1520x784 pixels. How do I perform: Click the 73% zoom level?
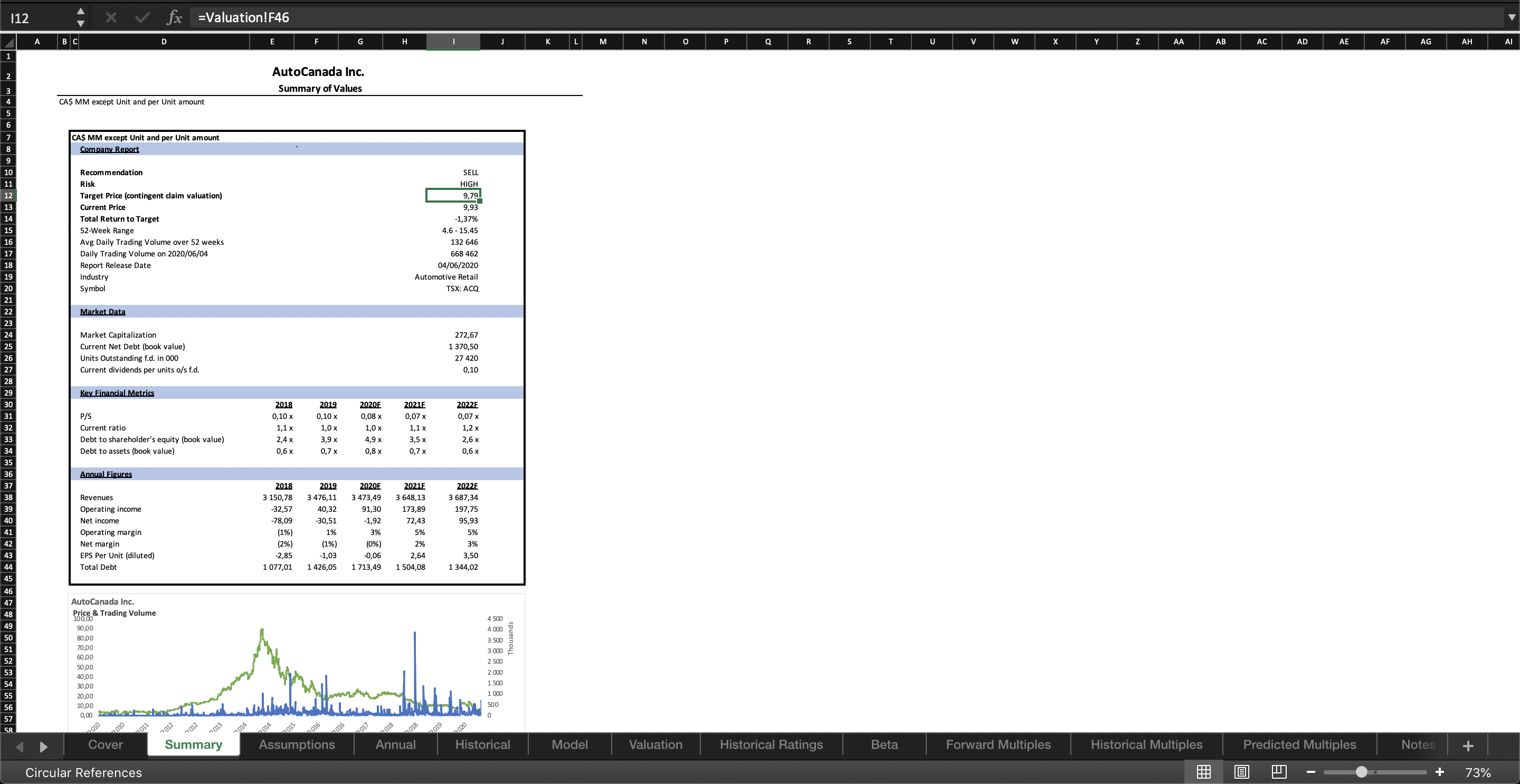pyautogui.click(x=1478, y=772)
